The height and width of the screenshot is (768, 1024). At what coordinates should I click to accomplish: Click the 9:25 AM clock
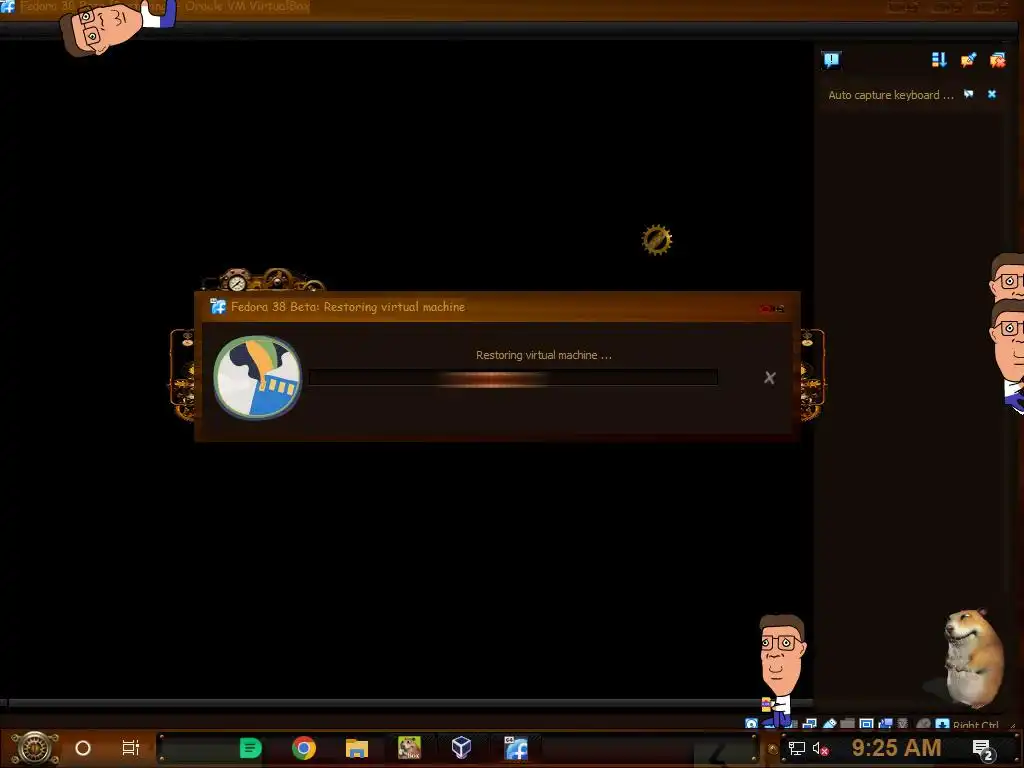[896, 748]
